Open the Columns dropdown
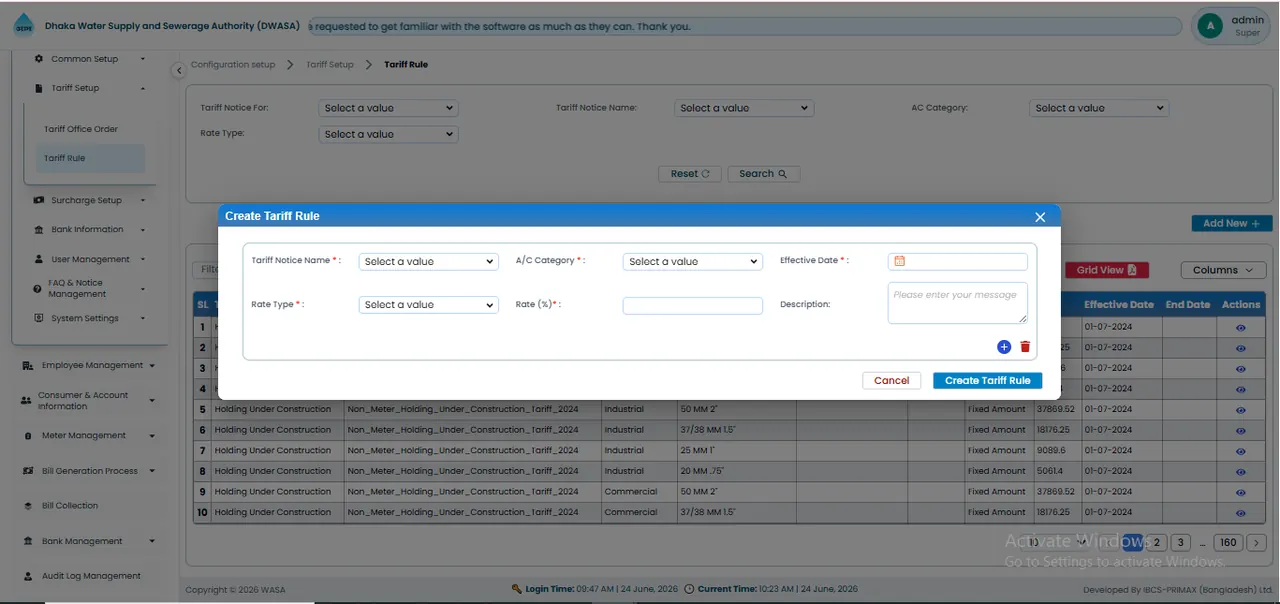Viewport: 1280px width, 604px height. point(1223,270)
